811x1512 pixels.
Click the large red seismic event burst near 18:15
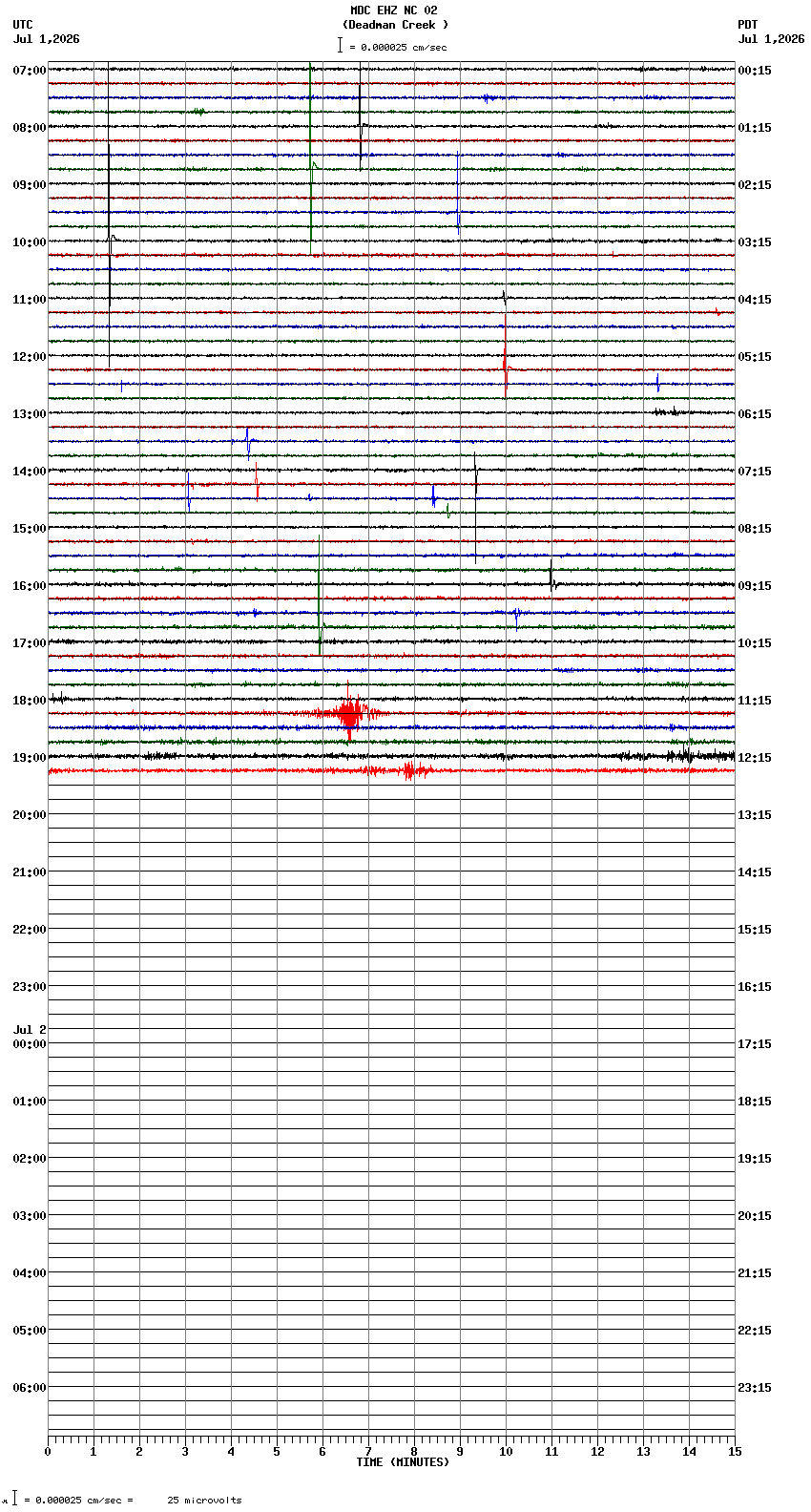click(349, 712)
